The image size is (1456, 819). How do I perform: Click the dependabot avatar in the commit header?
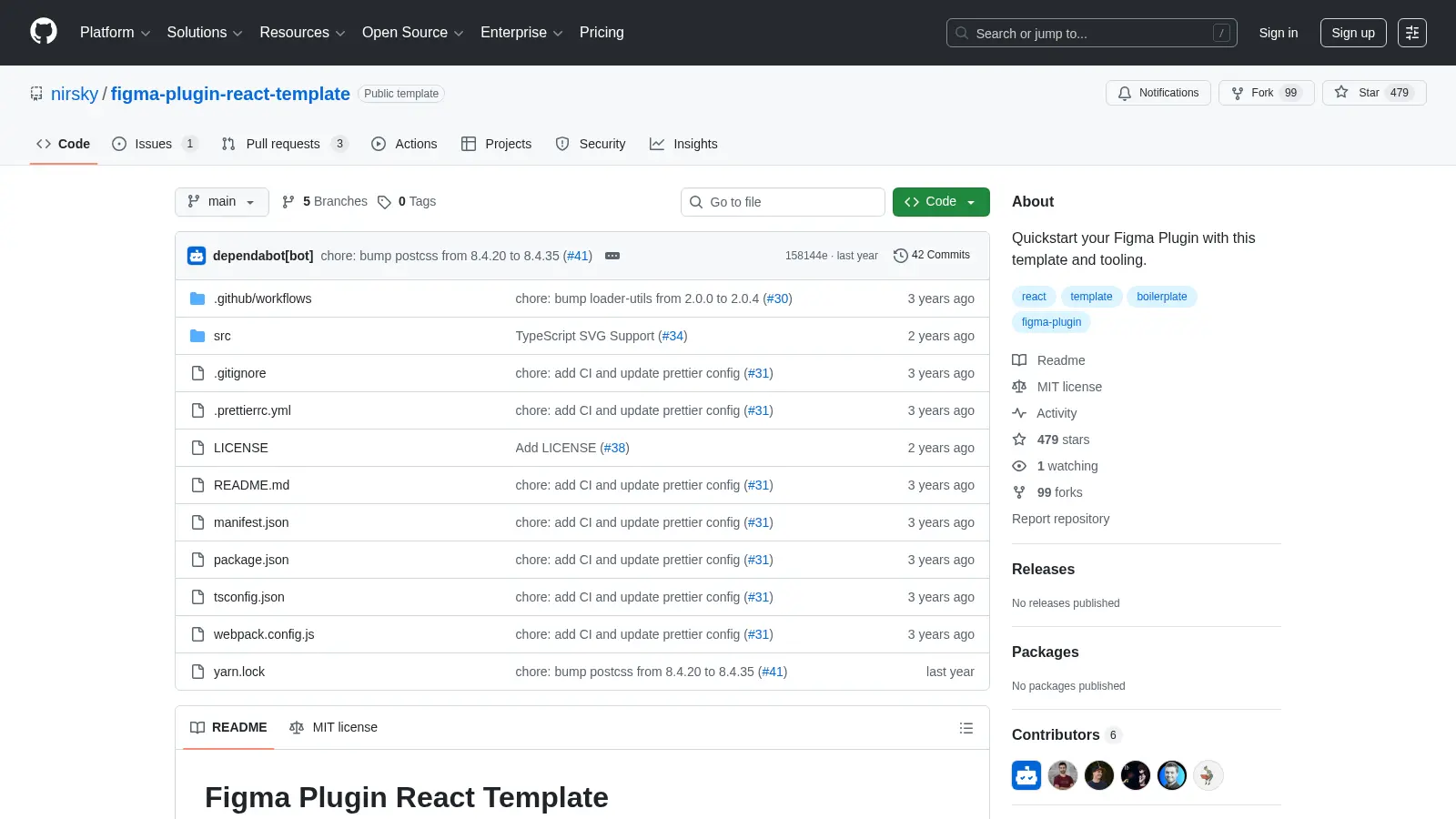(197, 256)
